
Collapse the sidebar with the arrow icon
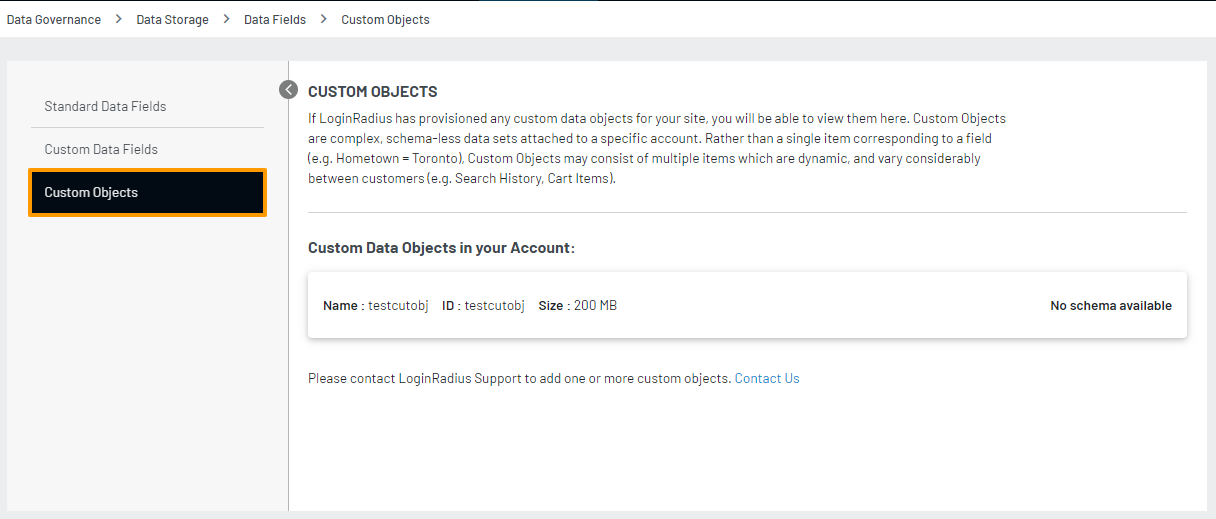click(288, 90)
